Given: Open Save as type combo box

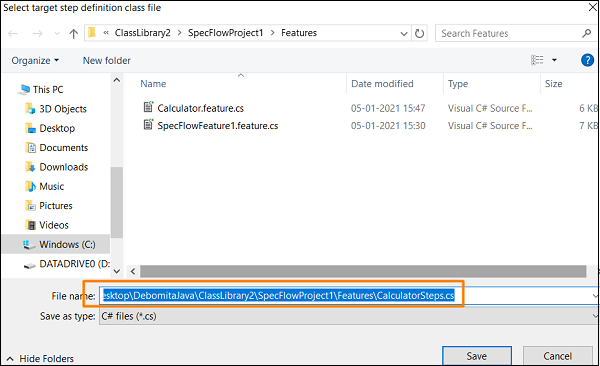Looking at the screenshot, I should [x=349, y=316].
